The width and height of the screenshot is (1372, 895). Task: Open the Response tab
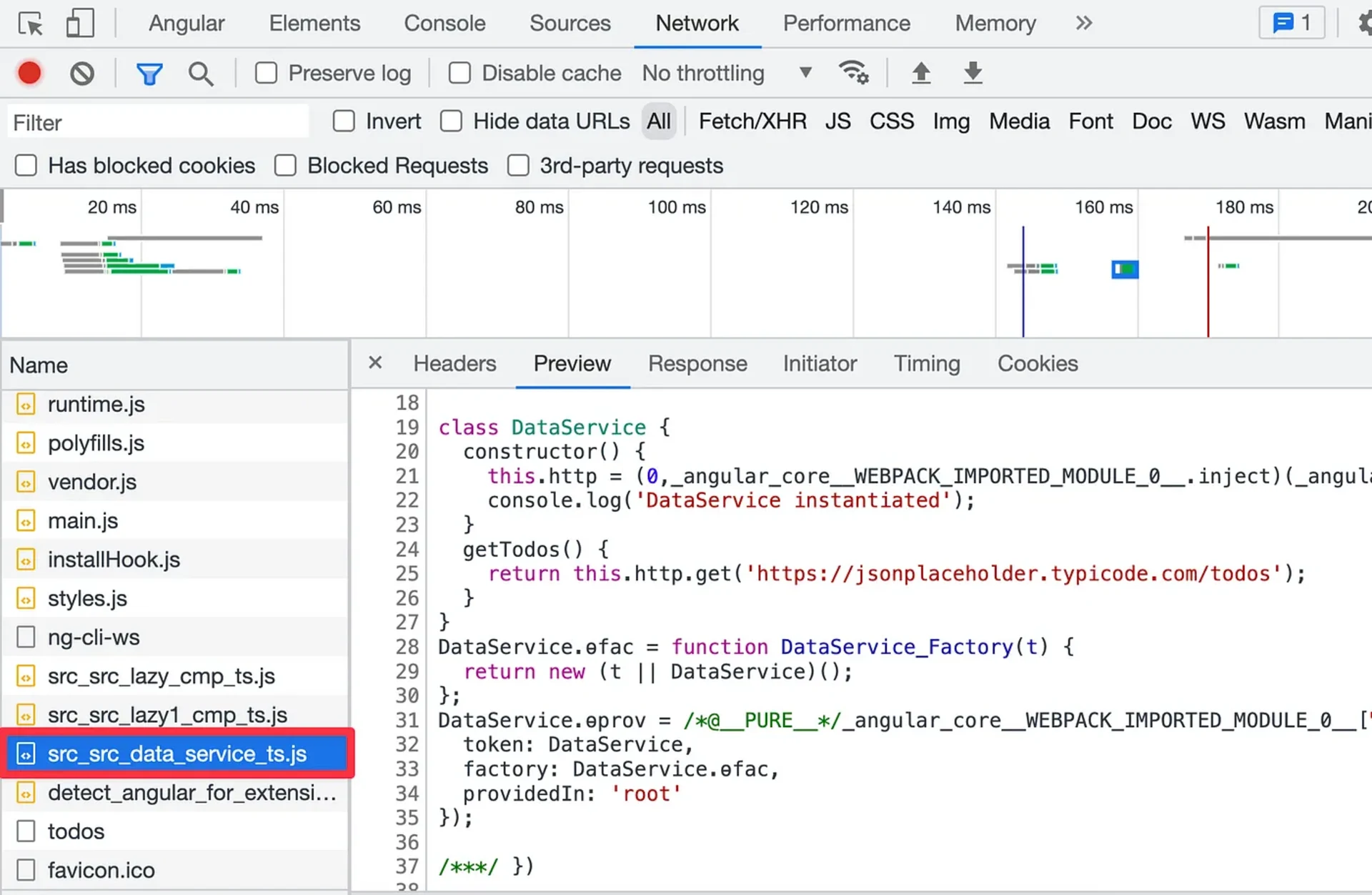[x=697, y=364]
